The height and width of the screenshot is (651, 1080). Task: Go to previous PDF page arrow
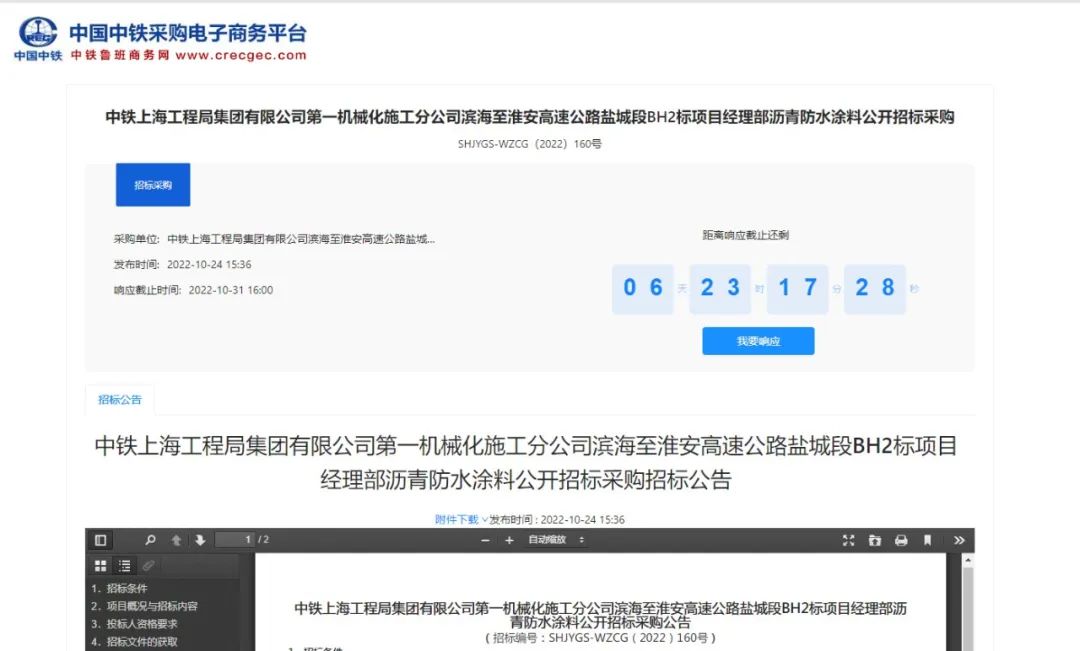click(x=176, y=540)
